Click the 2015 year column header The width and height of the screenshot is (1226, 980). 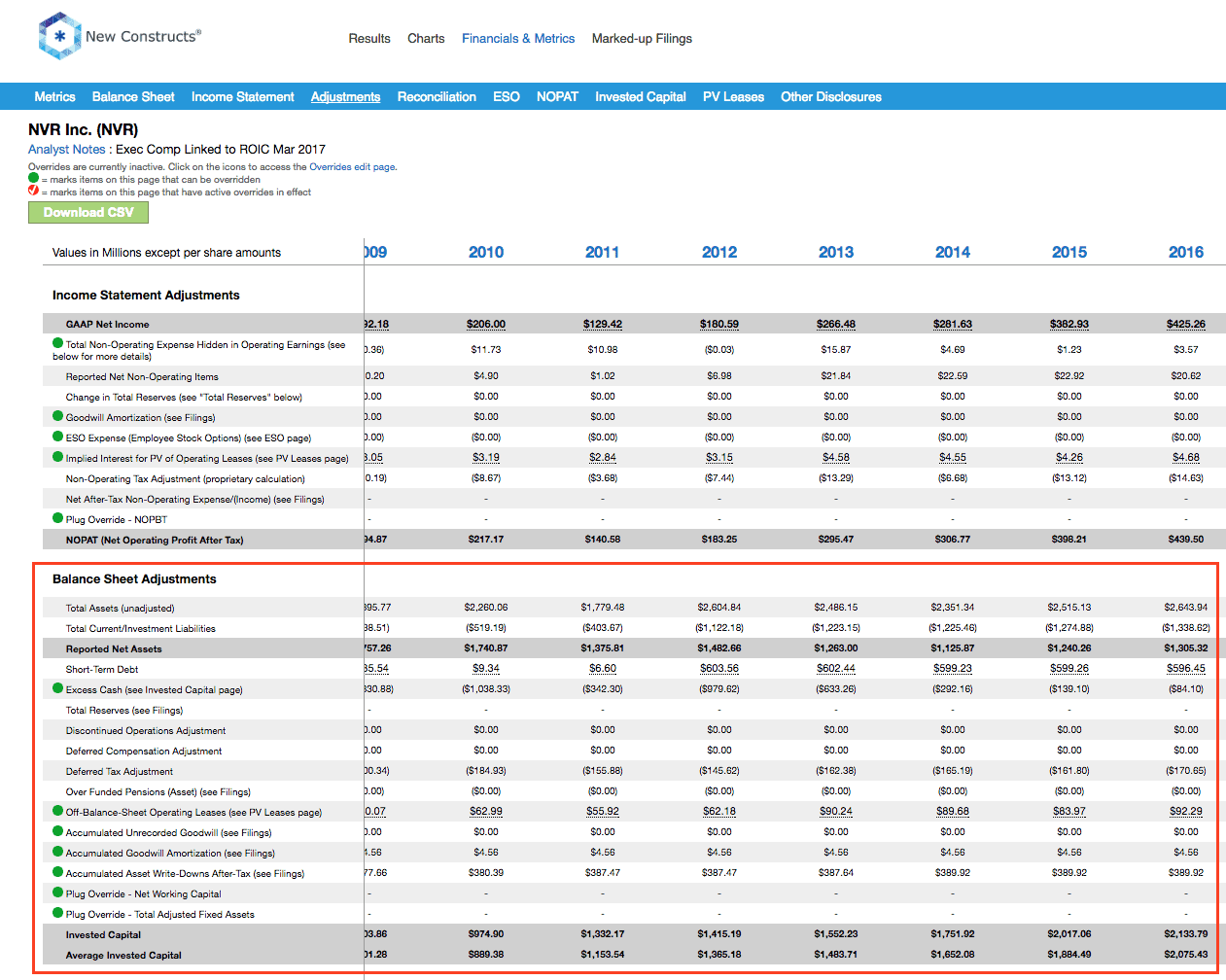pos(1069,252)
